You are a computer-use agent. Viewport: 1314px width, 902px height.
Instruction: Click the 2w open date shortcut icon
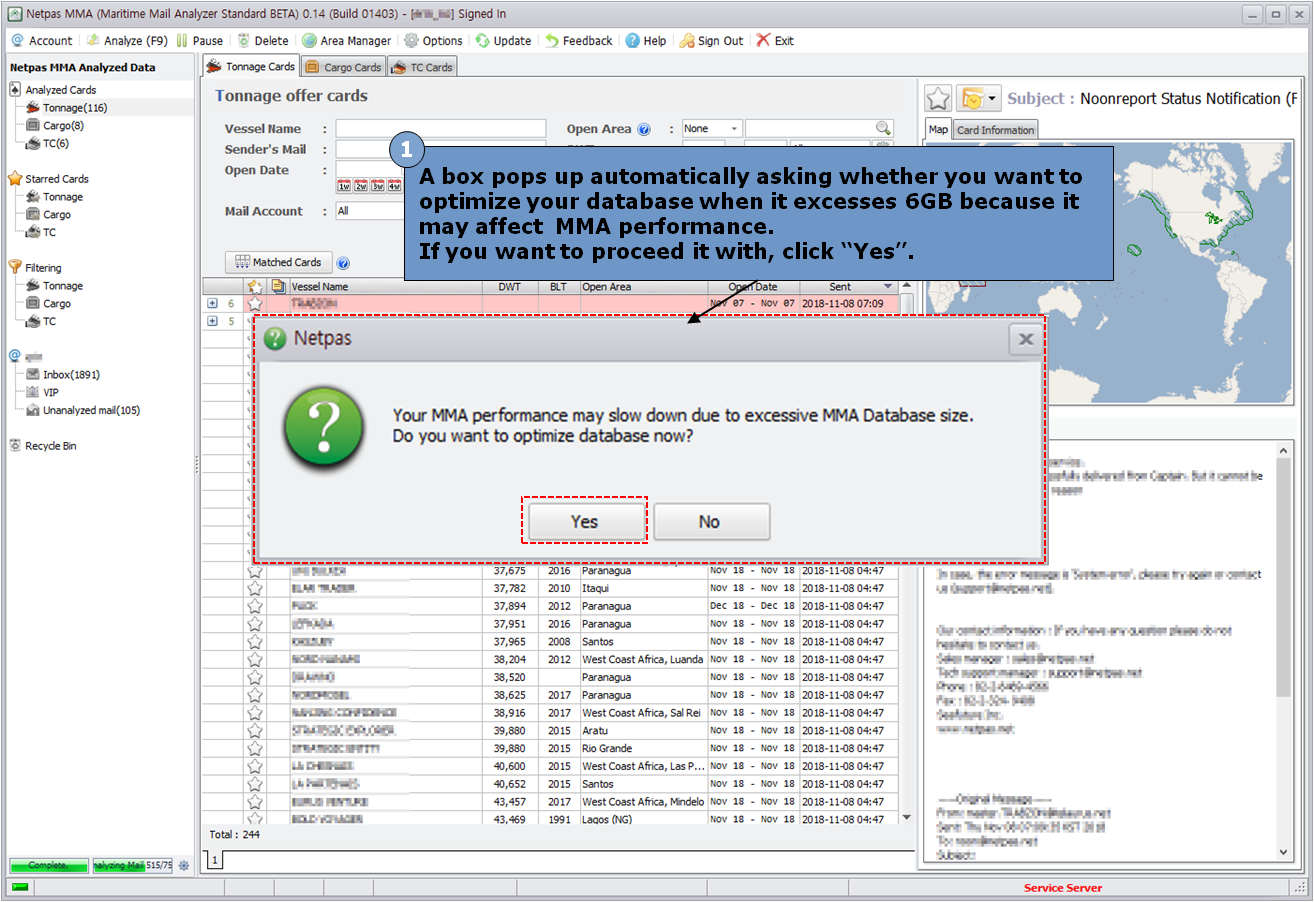[x=361, y=186]
